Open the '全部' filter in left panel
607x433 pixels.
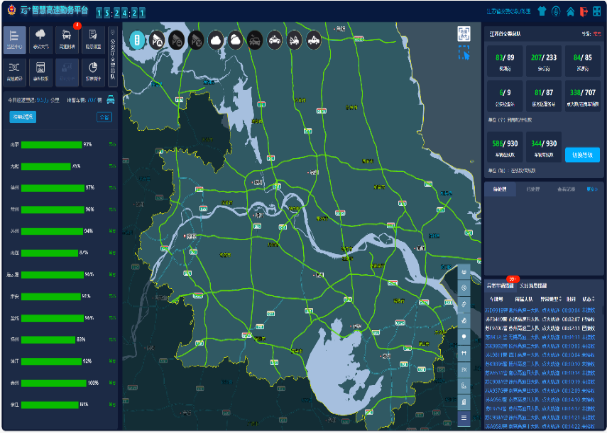click(103, 117)
